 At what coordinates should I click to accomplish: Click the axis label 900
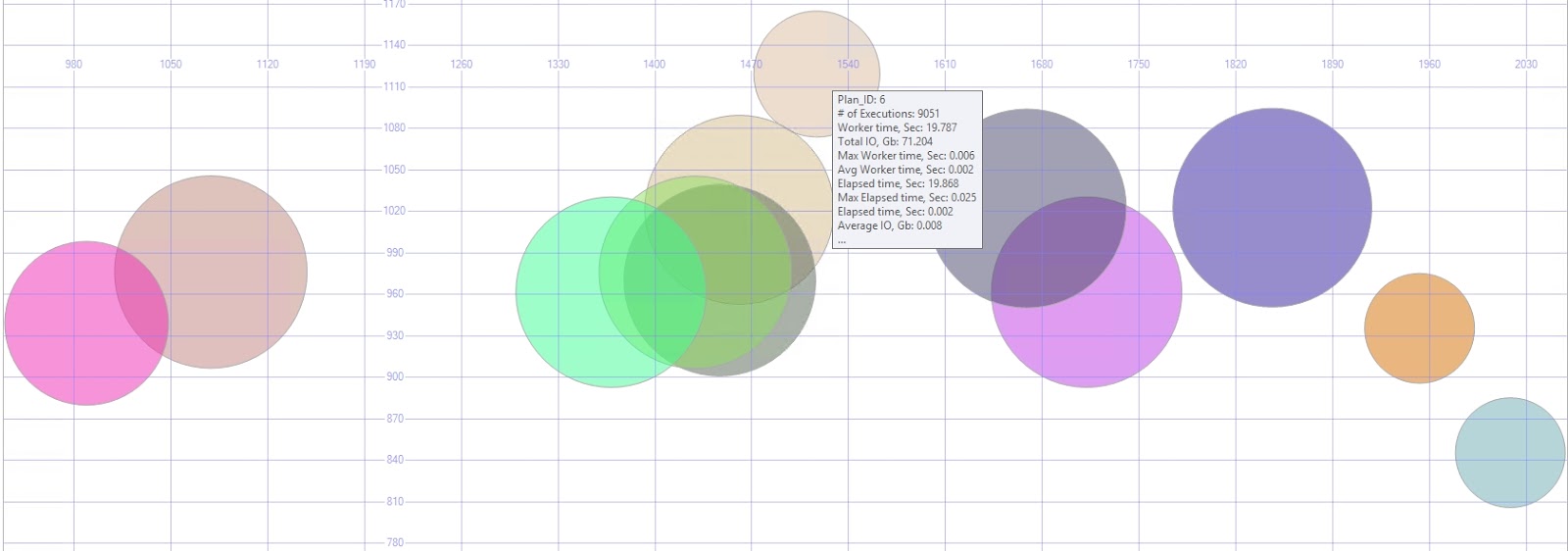coord(395,376)
